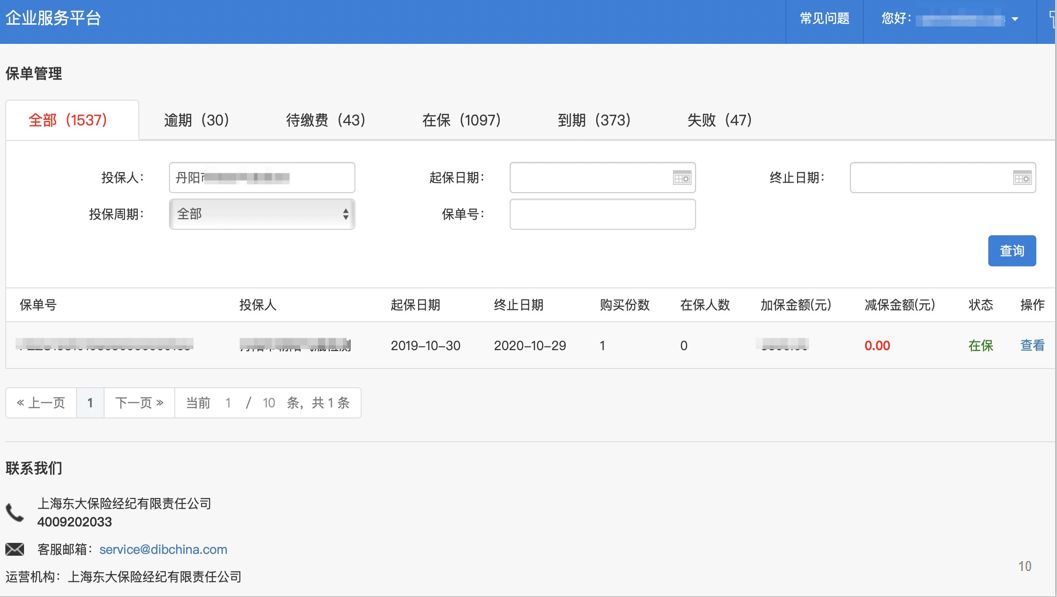Click the 保单号 input field
Image resolution: width=1057 pixels, height=597 pixels.
tap(602, 214)
